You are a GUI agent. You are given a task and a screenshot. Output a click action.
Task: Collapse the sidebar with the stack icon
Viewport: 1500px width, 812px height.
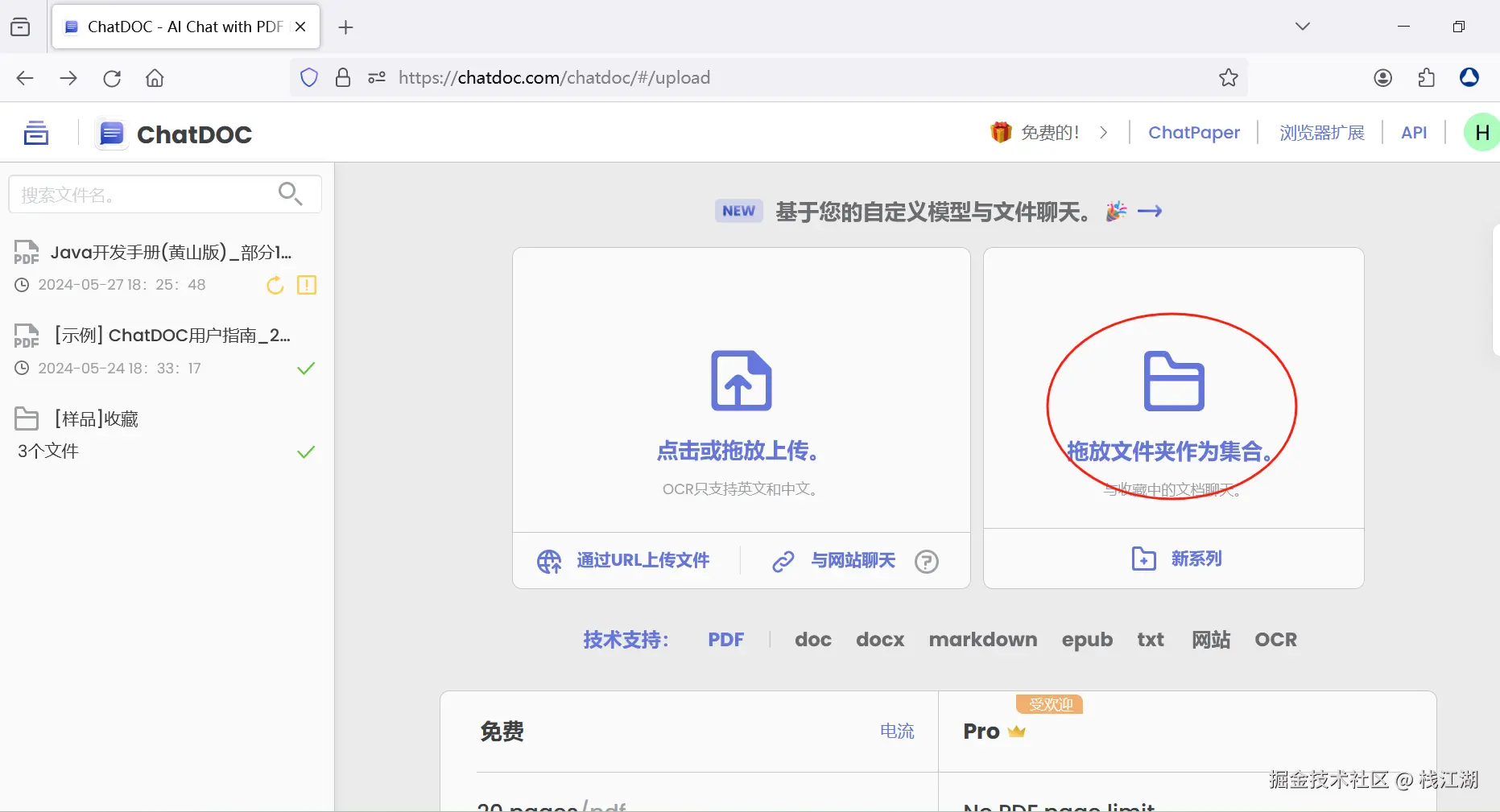[x=35, y=133]
